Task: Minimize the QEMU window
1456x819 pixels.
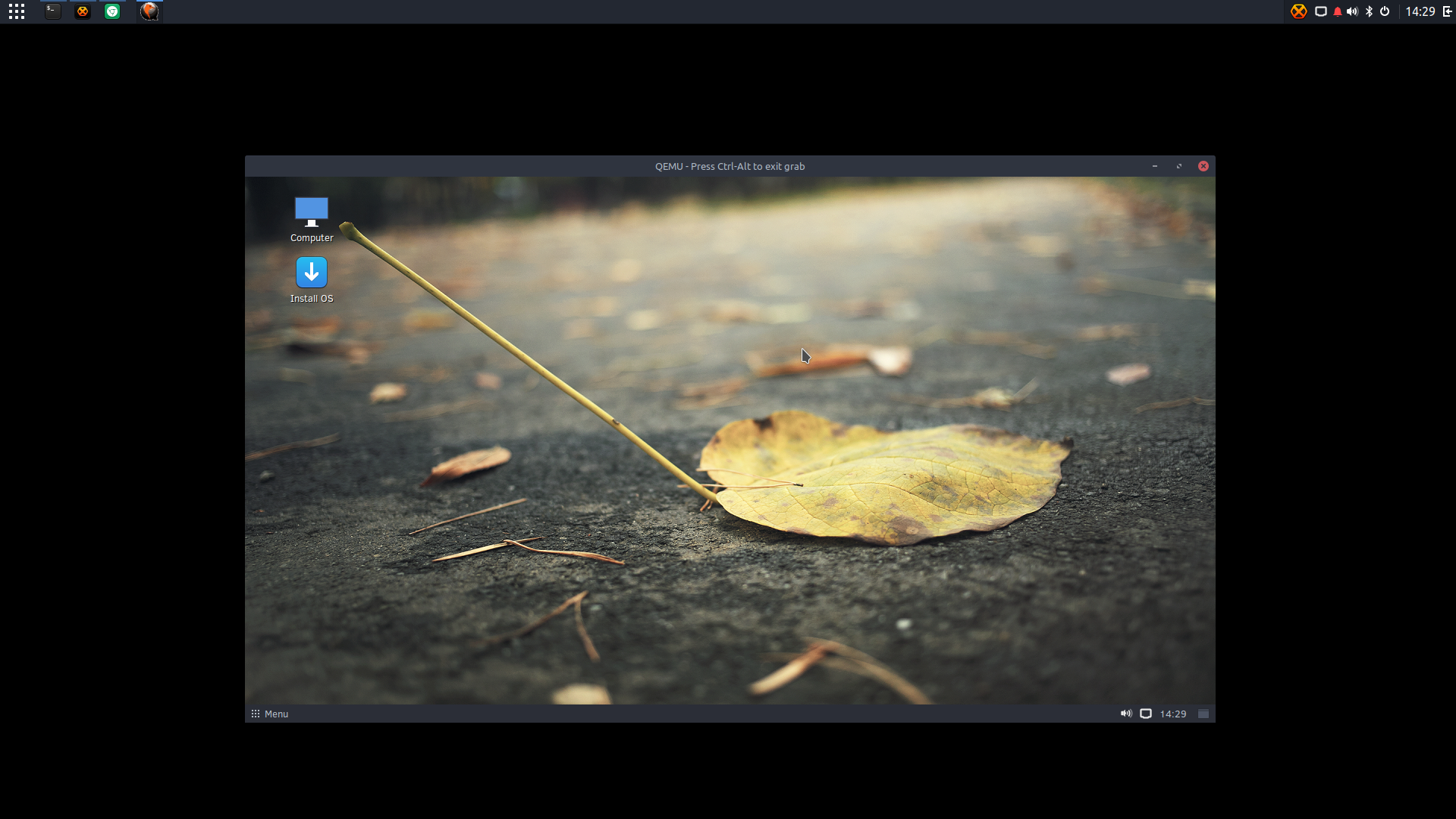Action: pos(1155,166)
